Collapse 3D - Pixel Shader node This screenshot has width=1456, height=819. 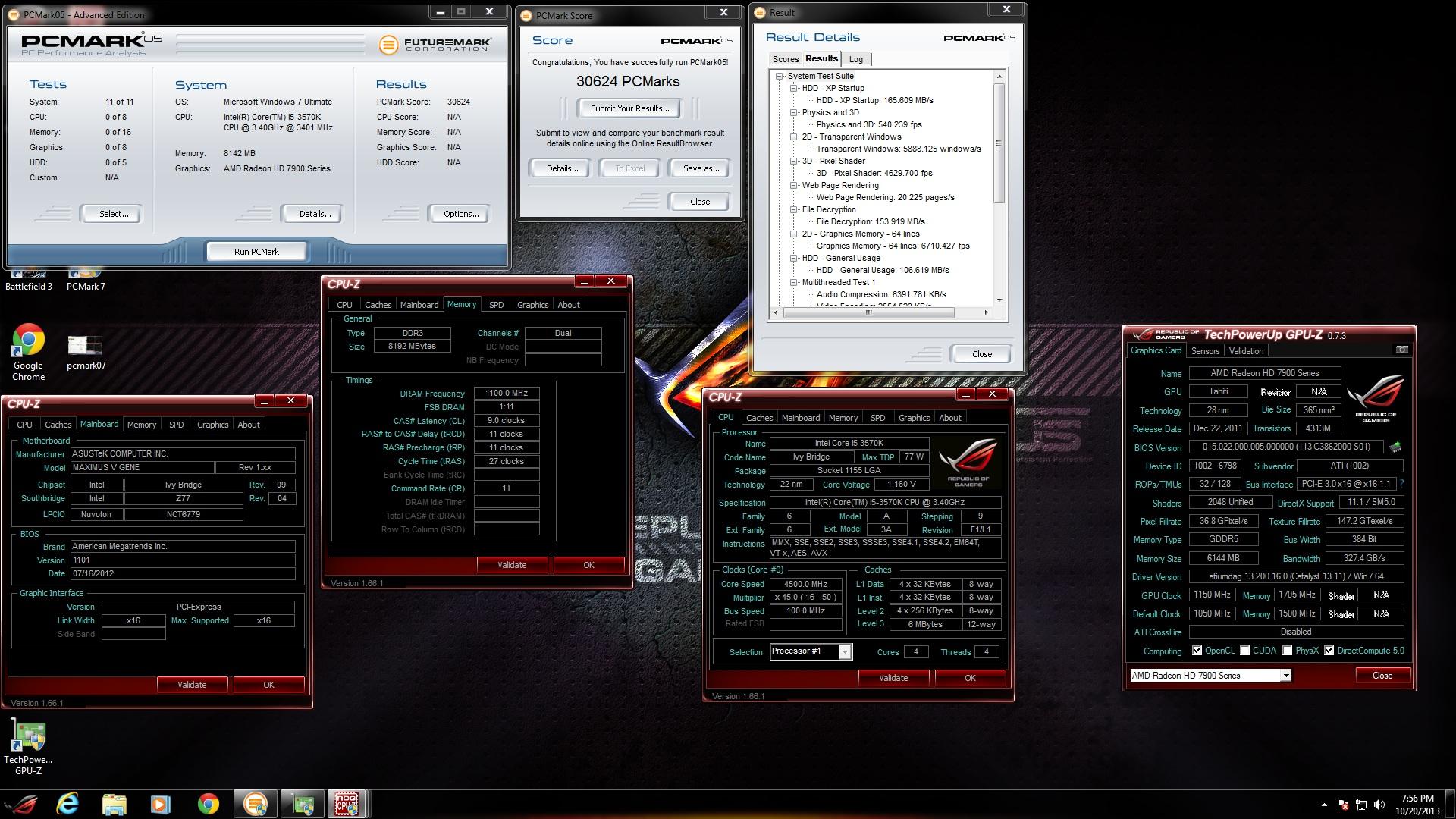click(x=793, y=161)
